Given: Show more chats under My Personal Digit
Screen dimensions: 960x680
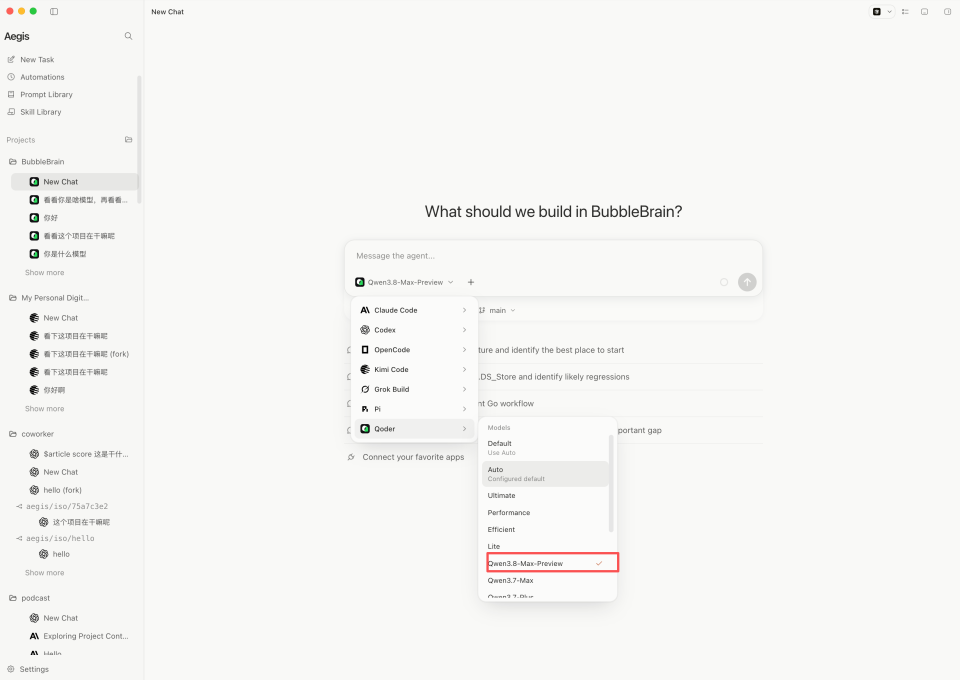Looking at the screenshot, I should tap(44, 408).
